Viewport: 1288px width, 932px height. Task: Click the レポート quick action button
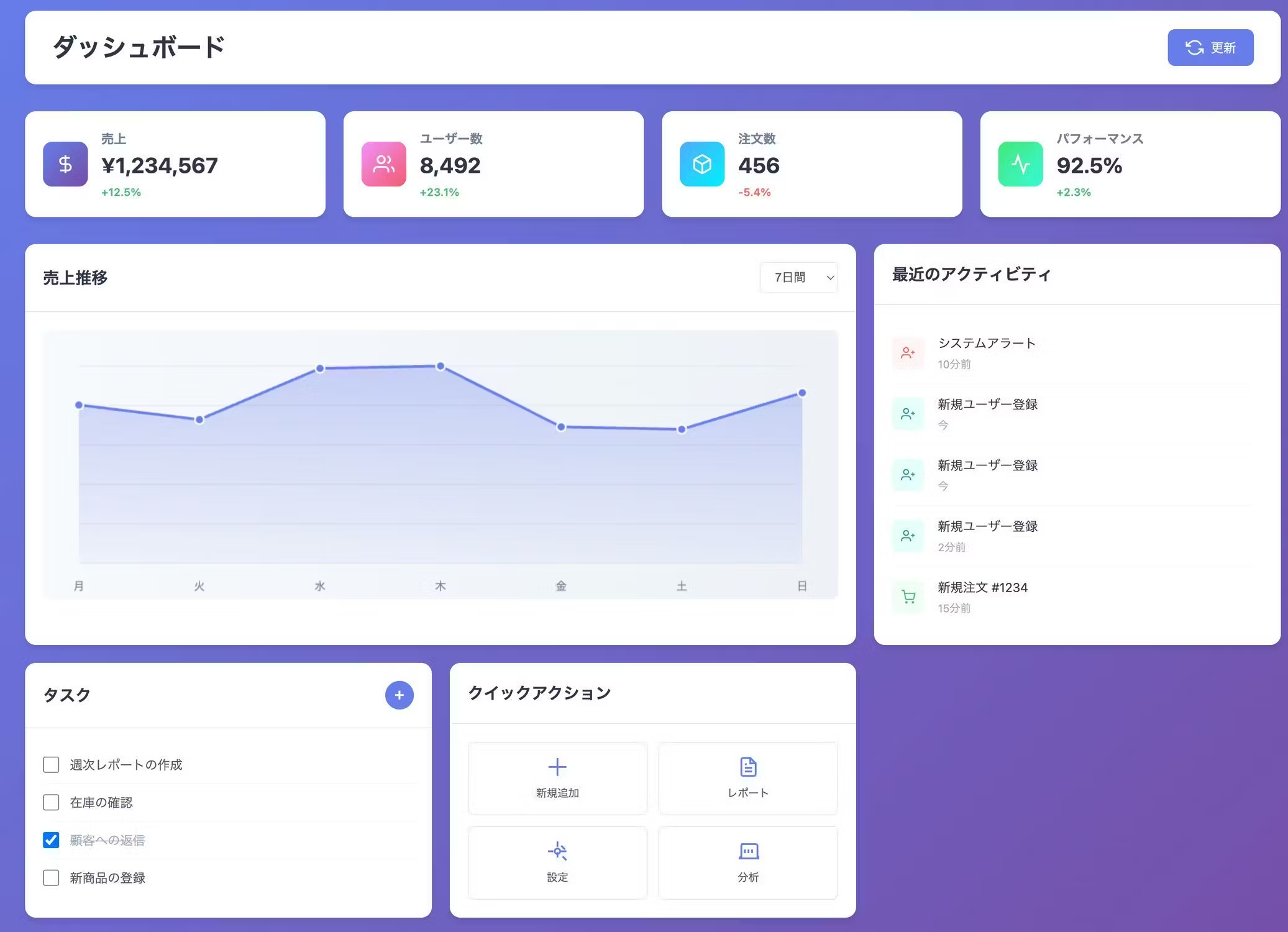click(748, 778)
